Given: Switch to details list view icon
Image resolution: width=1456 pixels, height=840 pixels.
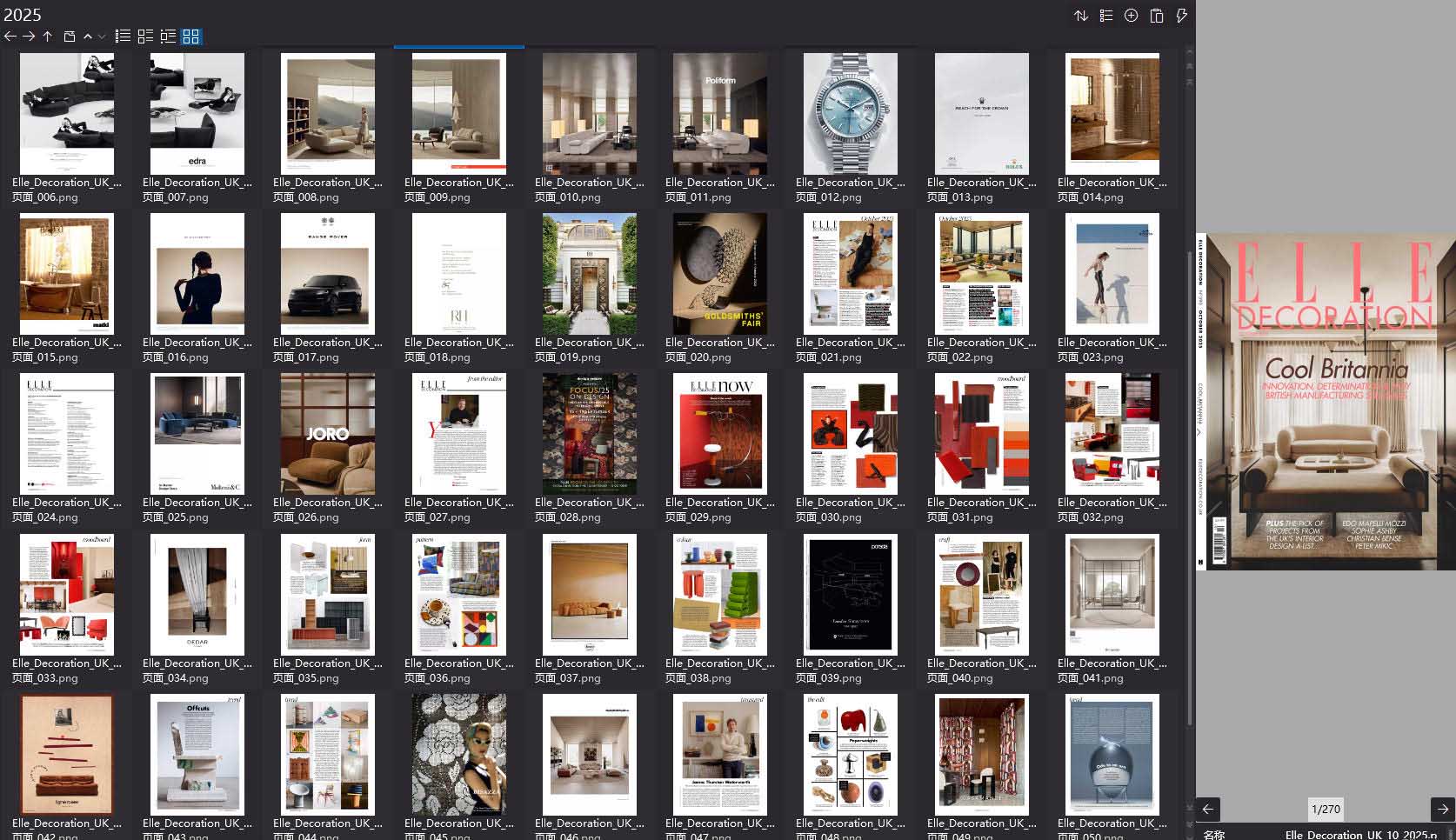Looking at the screenshot, I should click(x=122, y=37).
